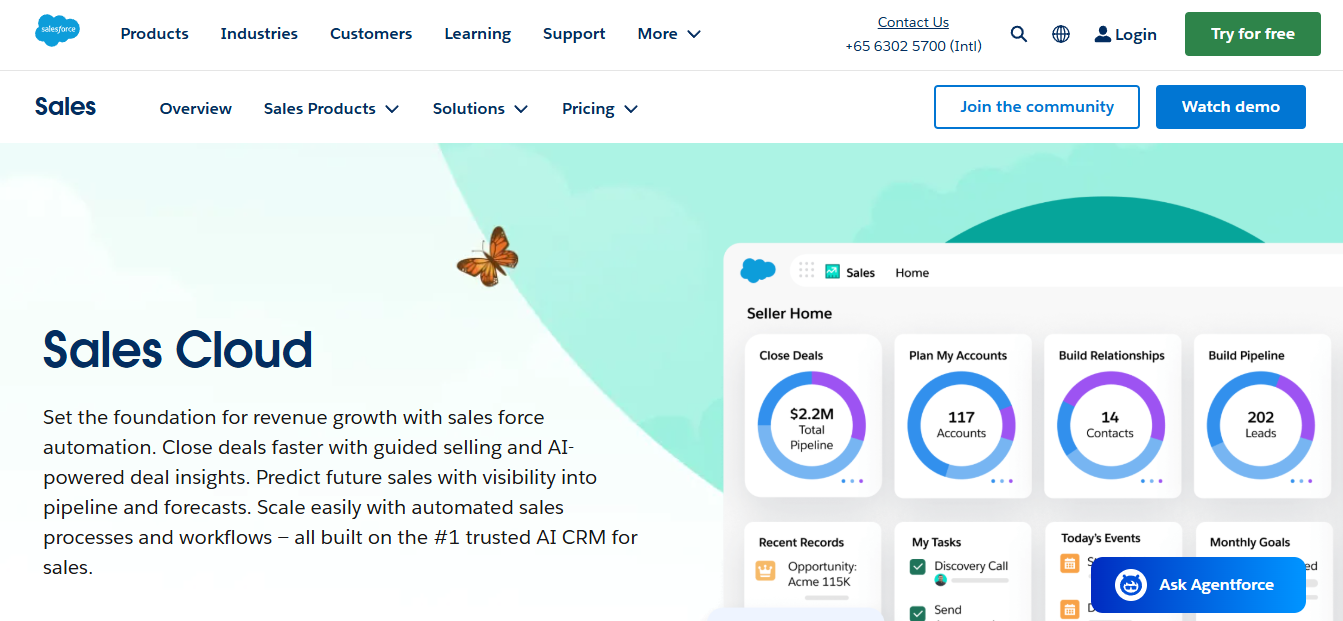
Task: Toggle the Send task checkbox
Action: 917,612
